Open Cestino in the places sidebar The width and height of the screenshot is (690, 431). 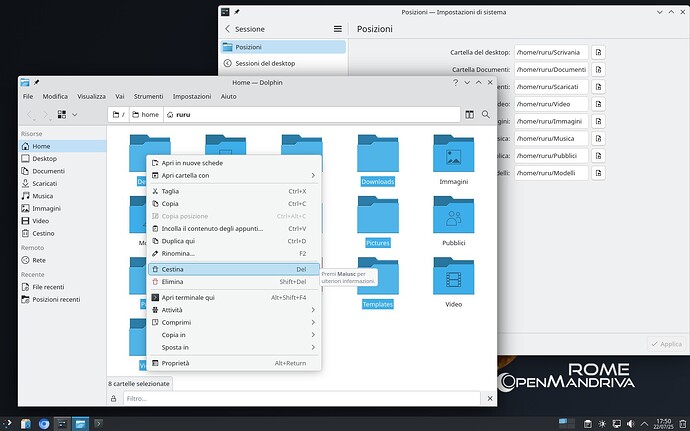[43, 233]
